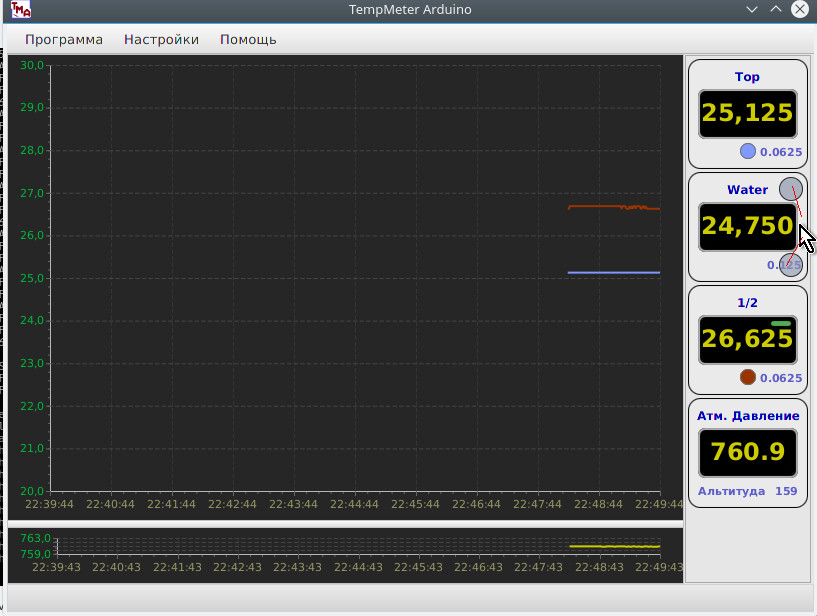This screenshot has width=817, height=616.
Task: Click the 763,0 pressure axis label
Action: point(35,538)
